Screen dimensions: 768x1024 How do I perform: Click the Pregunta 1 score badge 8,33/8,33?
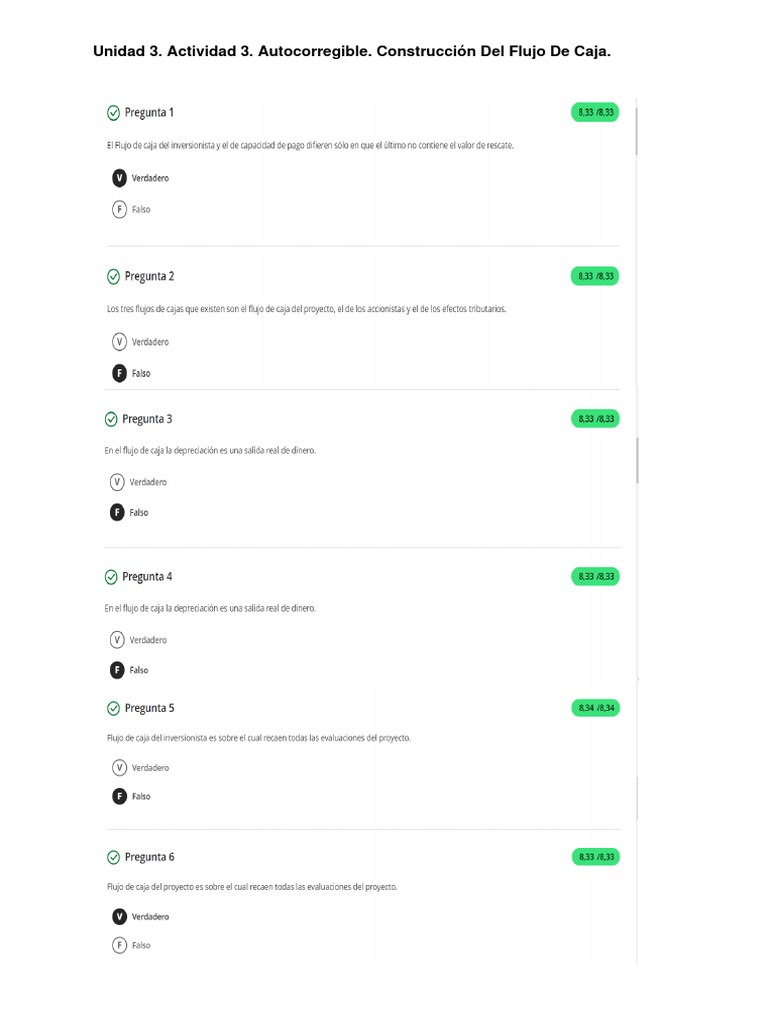point(595,112)
